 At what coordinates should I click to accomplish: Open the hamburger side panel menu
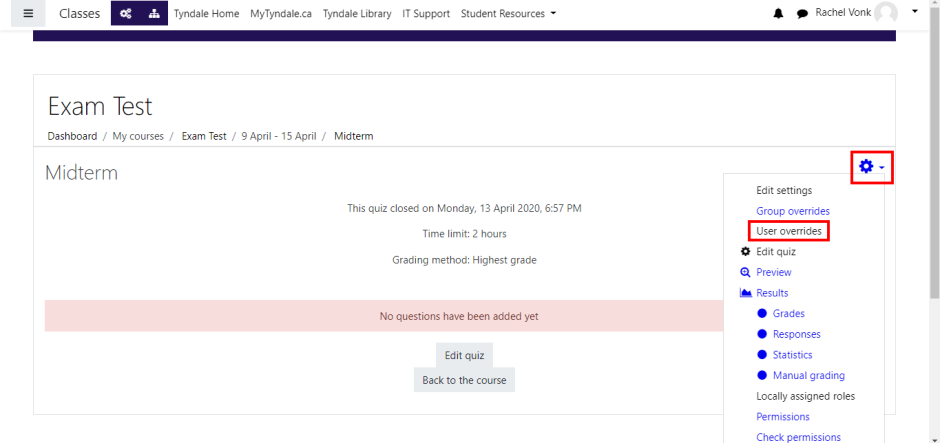pyautogui.click(x=28, y=14)
